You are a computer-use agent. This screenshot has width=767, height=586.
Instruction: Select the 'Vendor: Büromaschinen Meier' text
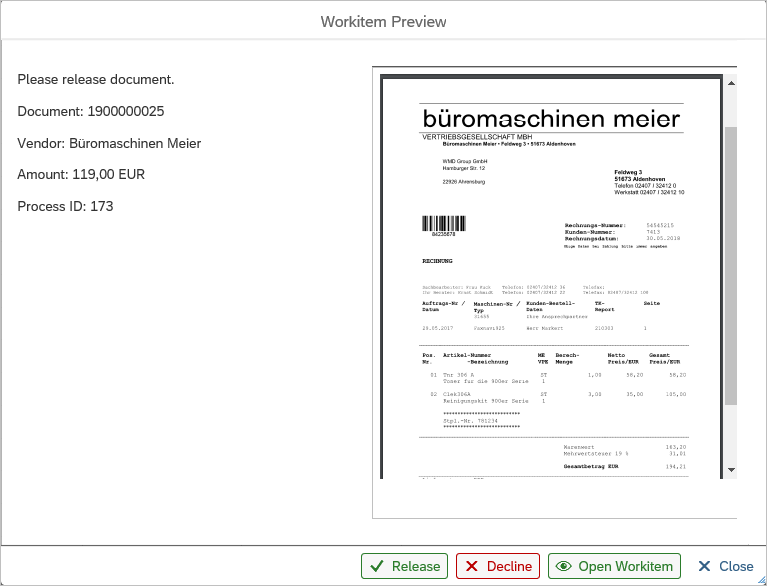(x=109, y=143)
